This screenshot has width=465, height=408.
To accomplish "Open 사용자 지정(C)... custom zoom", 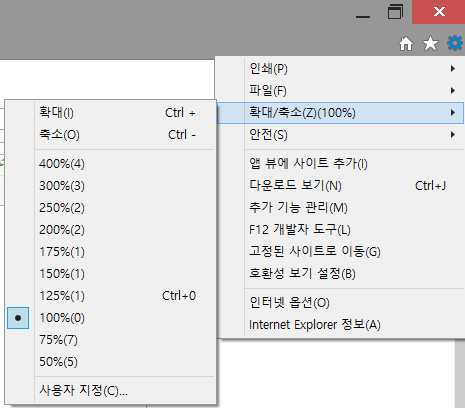I will coord(110,390).
